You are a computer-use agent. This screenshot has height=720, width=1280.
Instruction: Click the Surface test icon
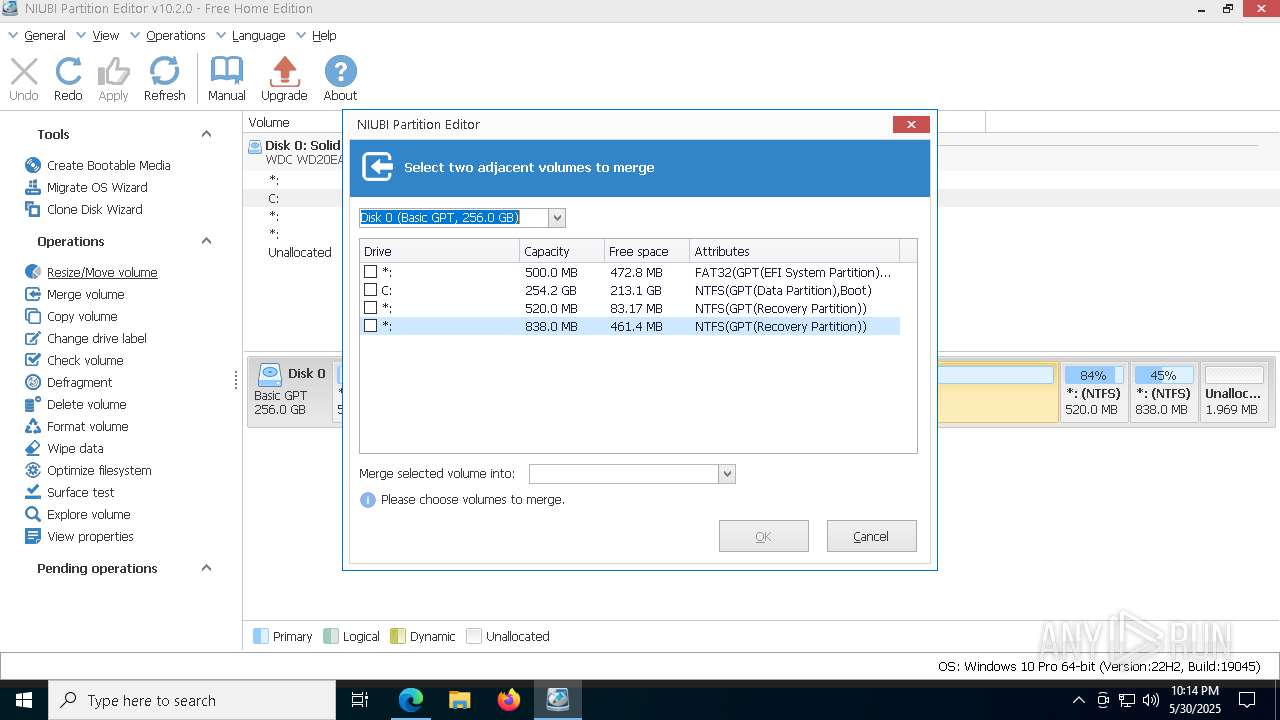click(33, 492)
